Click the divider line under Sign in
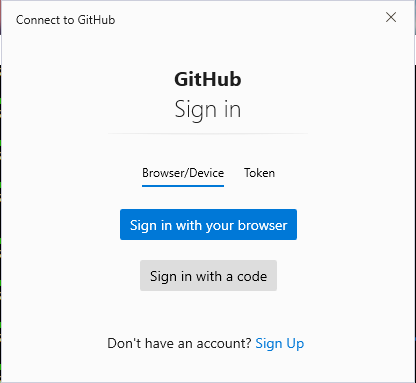This screenshot has width=416, height=383. point(208,133)
